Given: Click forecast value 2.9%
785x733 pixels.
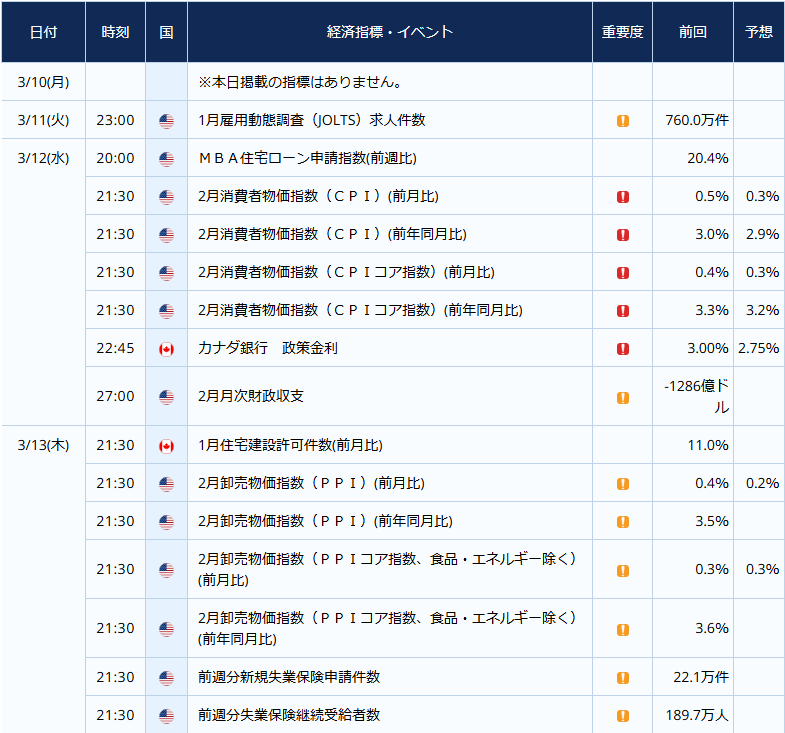Looking at the screenshot, I should pyautogui.click(x=762, y=234).
